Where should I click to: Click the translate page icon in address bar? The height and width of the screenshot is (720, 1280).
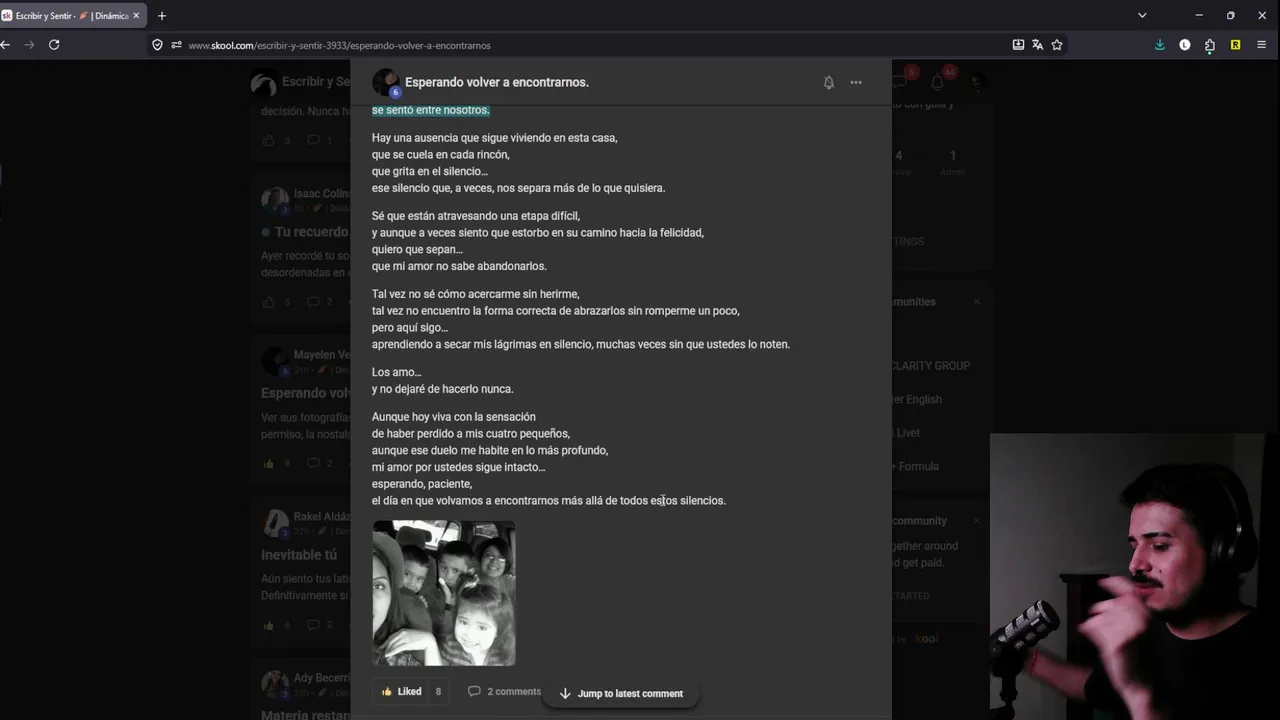pyautogui.click(x=1037, y=45)
